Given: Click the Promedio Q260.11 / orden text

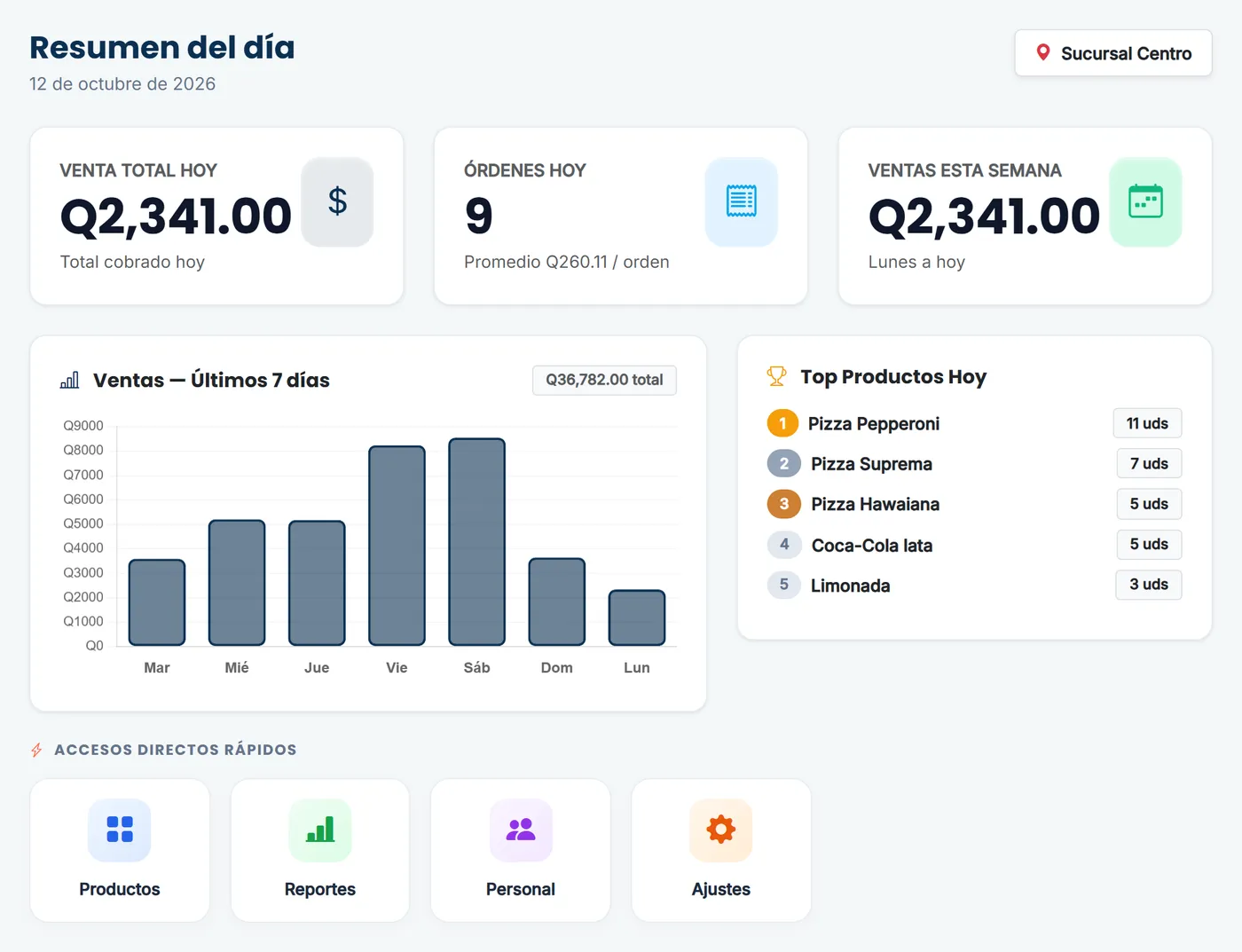Looking at the screenshot, I should tap(567, 262).
